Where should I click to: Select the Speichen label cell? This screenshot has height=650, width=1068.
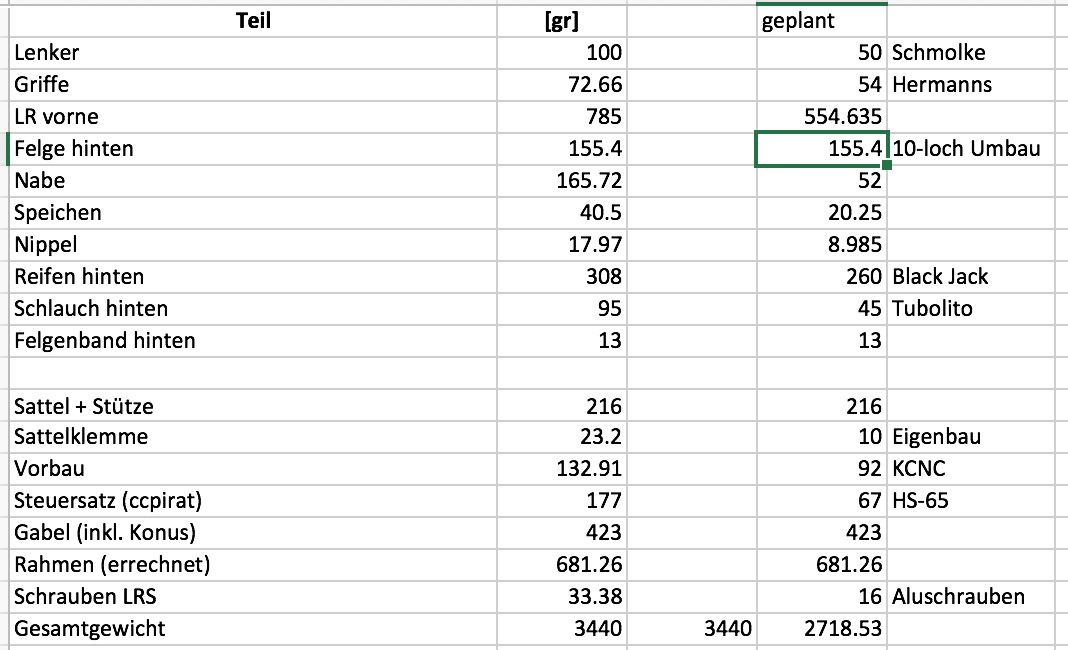click(253, 213)
